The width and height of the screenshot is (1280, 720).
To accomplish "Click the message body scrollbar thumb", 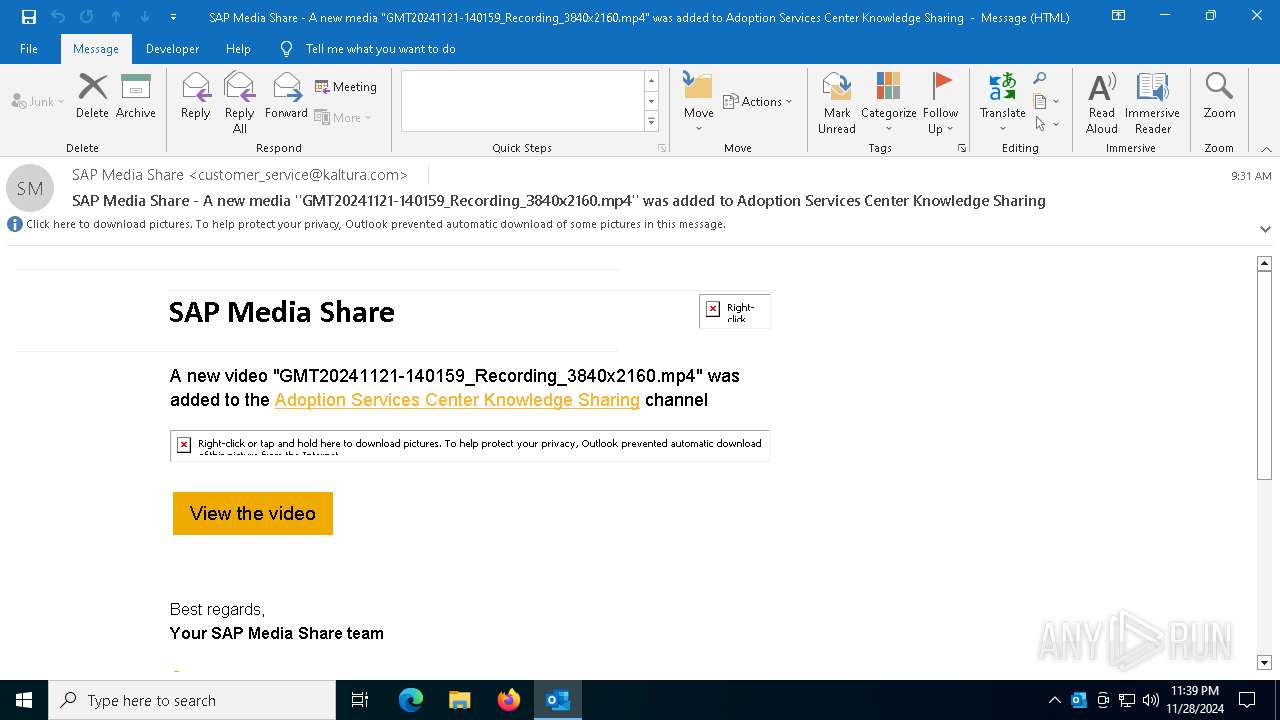I will (1264, 376).
